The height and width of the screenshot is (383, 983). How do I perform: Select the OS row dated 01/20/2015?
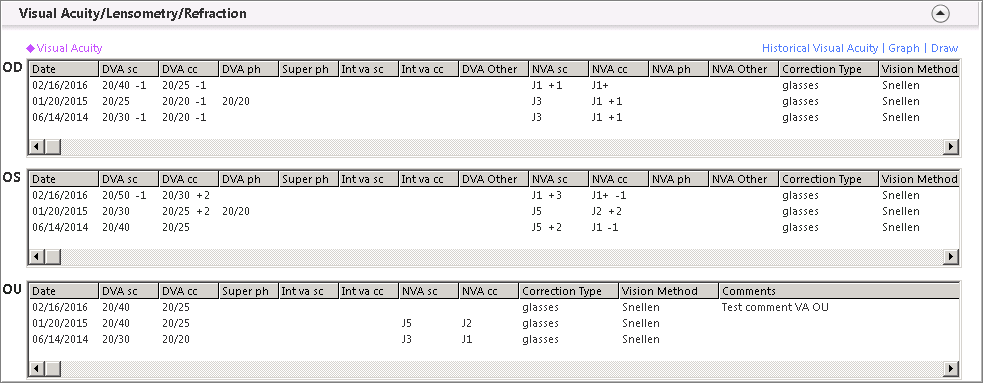click(494, 211)
